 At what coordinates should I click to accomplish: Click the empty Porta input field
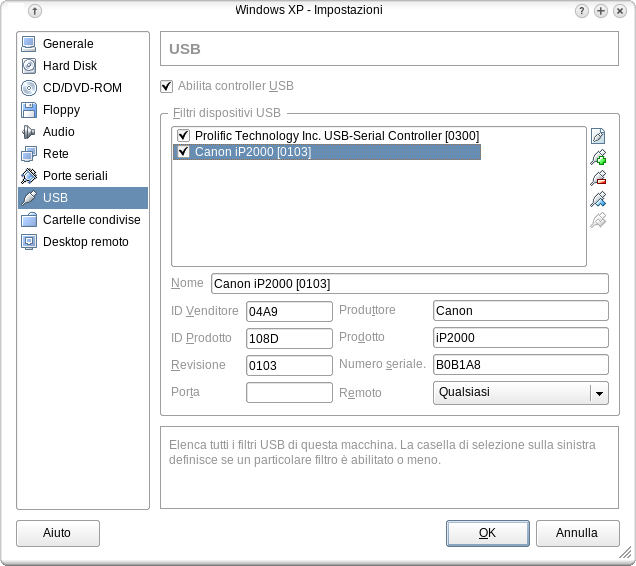point(289,393)
